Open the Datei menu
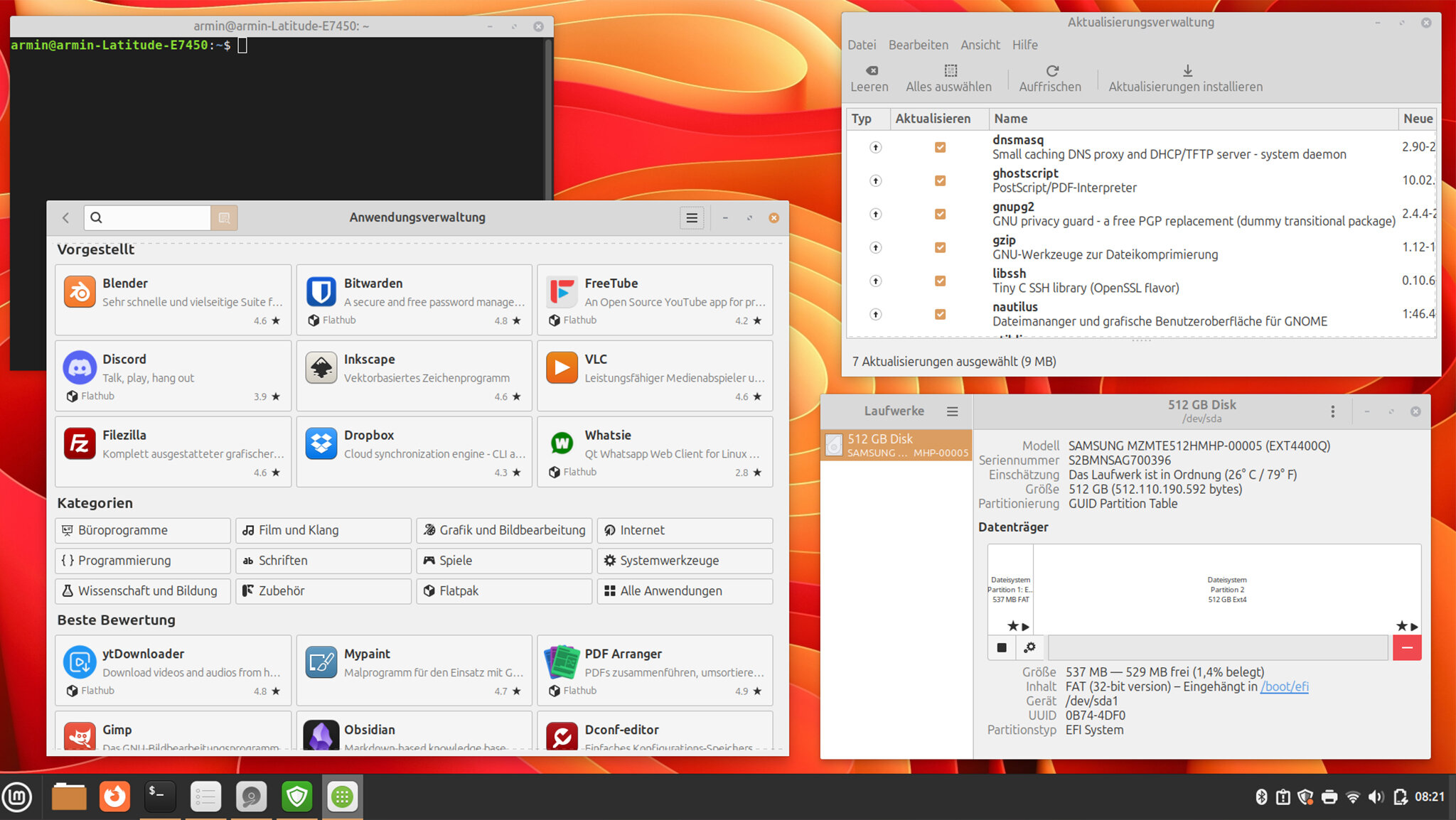 (862, 45)
